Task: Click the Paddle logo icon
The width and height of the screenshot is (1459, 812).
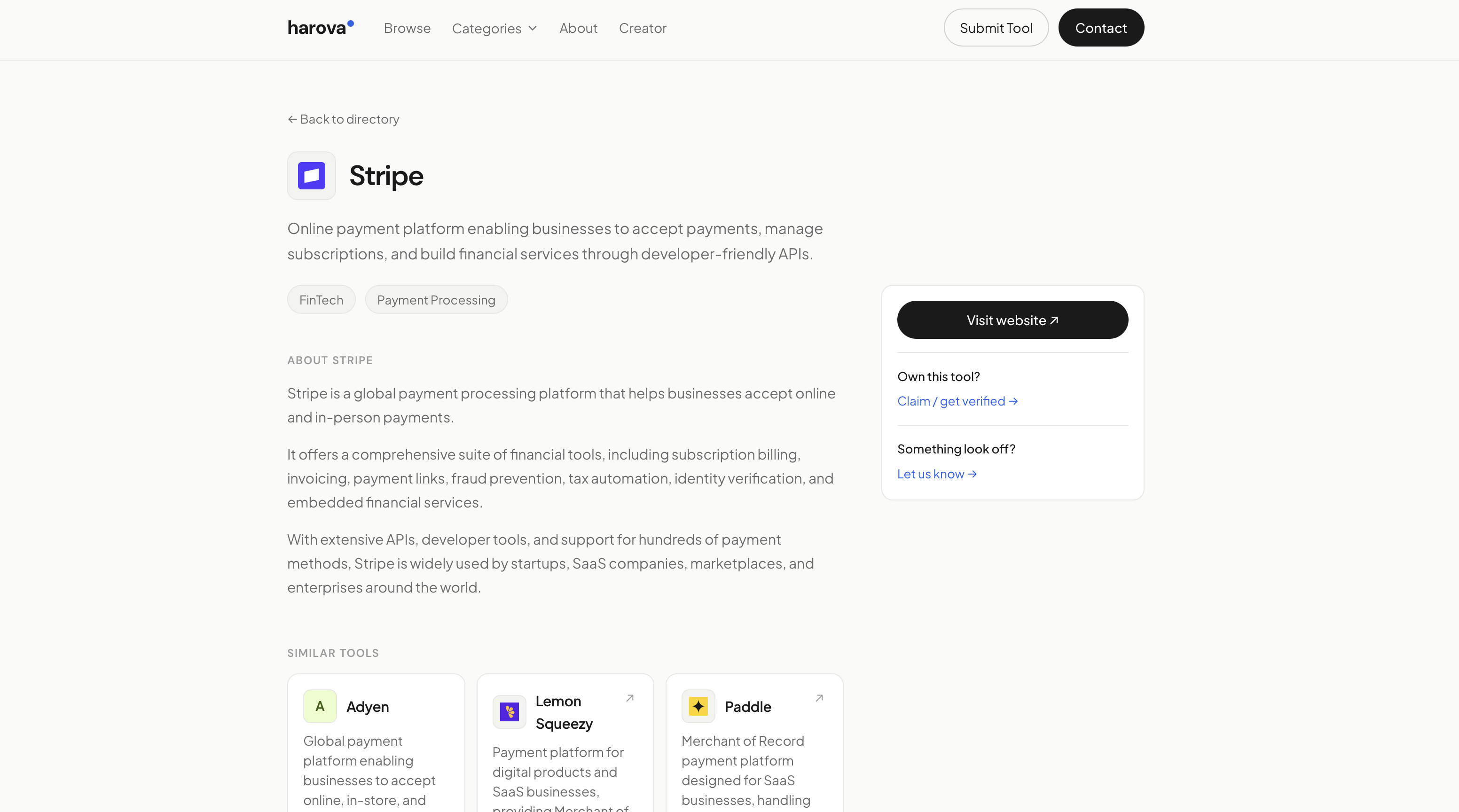Action: point(698,706)
